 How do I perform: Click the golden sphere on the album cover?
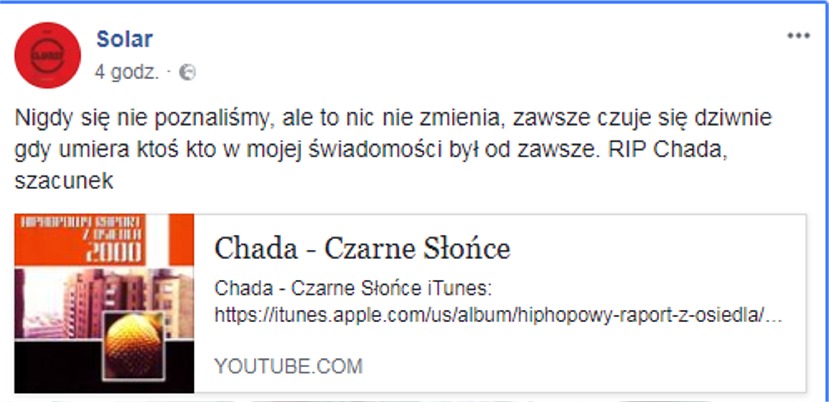point(134,345)
